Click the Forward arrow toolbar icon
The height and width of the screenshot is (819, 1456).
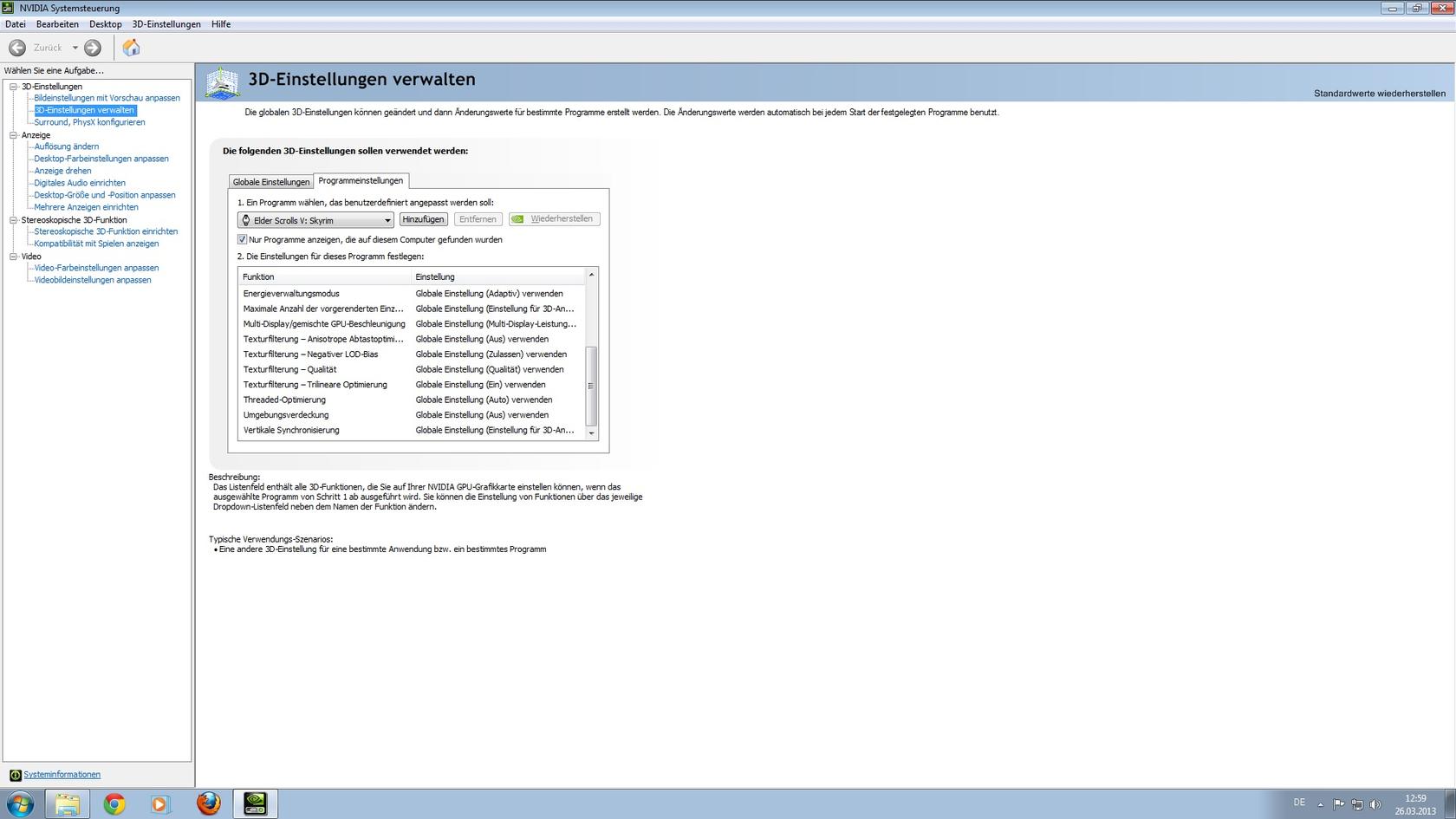tap(93, 48)
